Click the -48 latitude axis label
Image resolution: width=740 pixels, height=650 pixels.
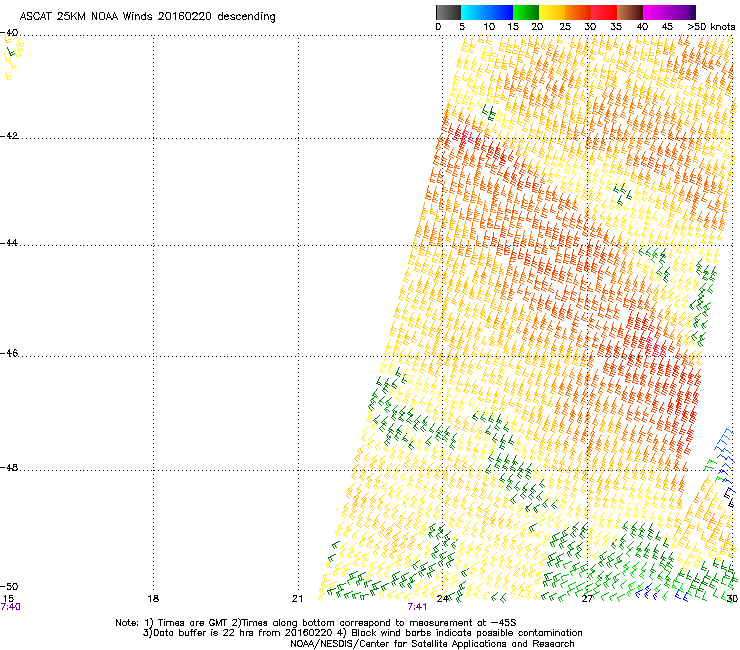click(9, 467)
